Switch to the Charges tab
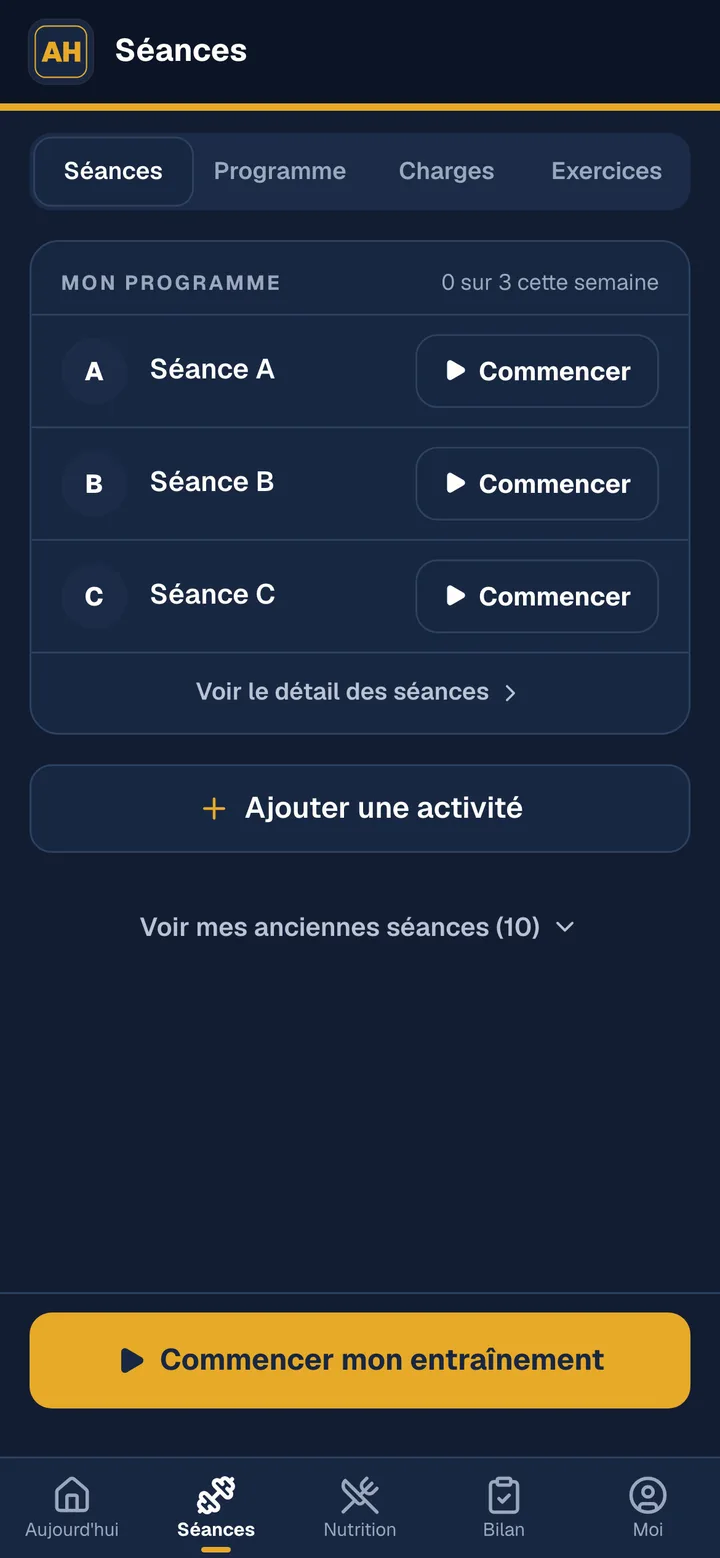This screenshot has height=1558, width=720. tap(446, 171)
